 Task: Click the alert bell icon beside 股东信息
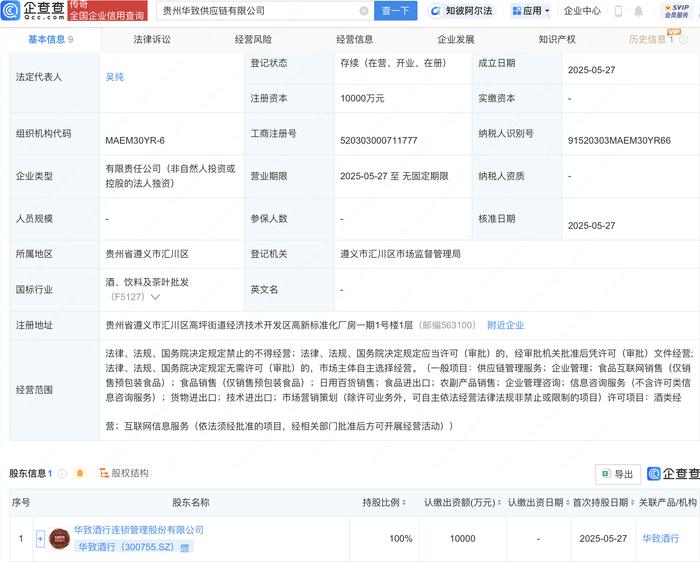coord(80,473)
